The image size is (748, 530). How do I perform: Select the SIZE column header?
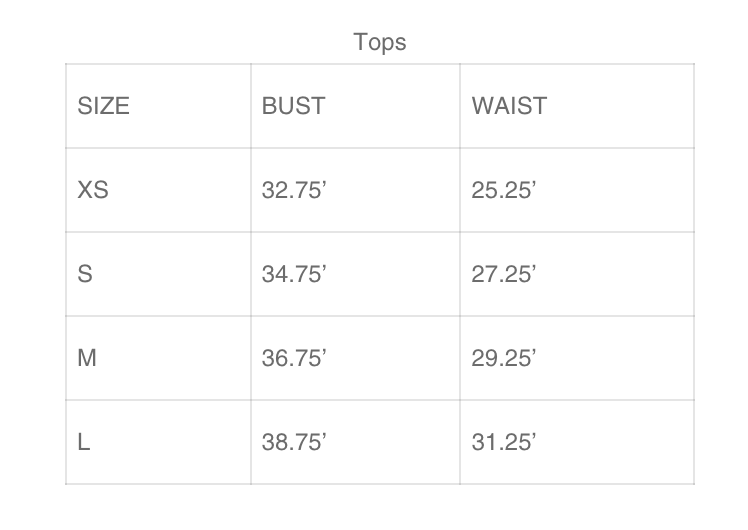pyautogui.click(x=104, y=106)
